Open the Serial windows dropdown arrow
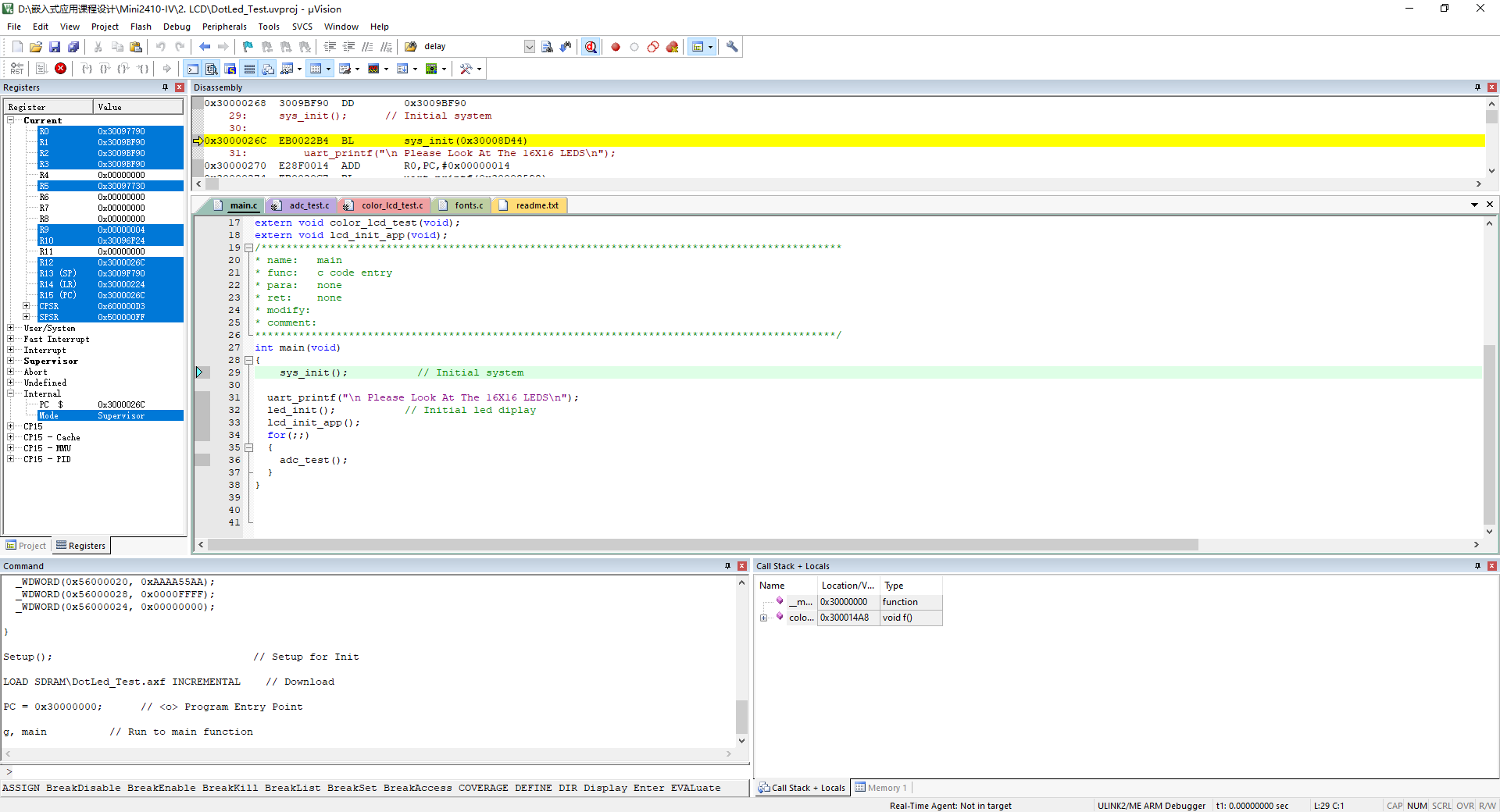1500x812 pixels. click(358, 69)
